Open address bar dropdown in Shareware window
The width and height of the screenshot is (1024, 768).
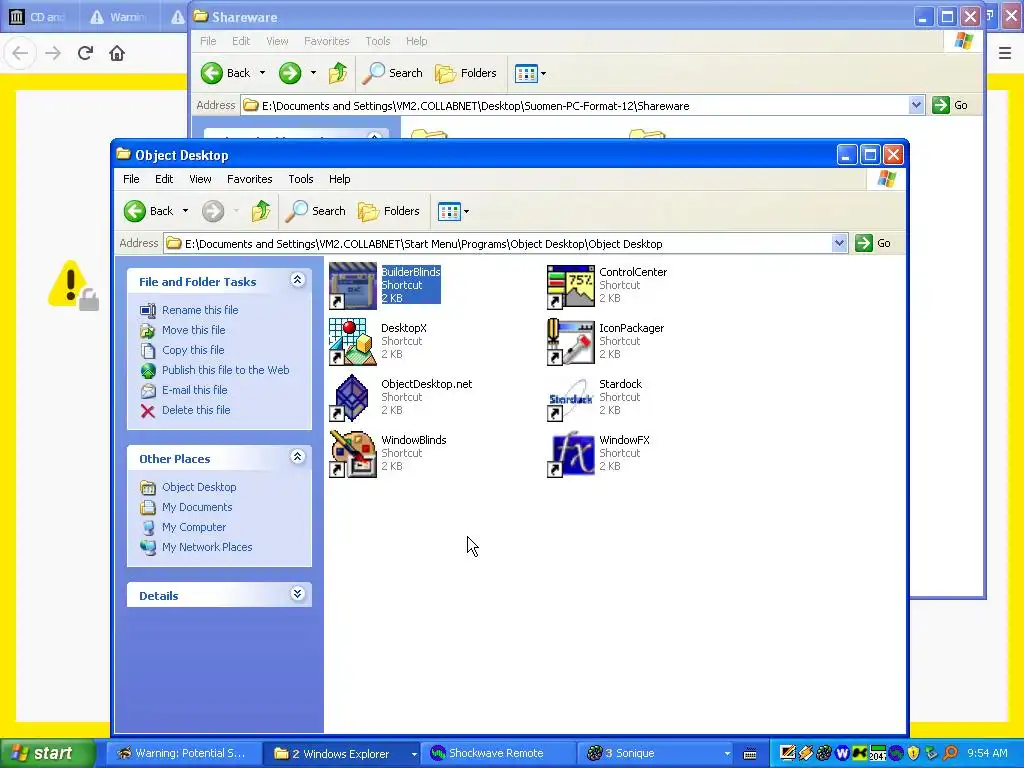pos(916,105)
